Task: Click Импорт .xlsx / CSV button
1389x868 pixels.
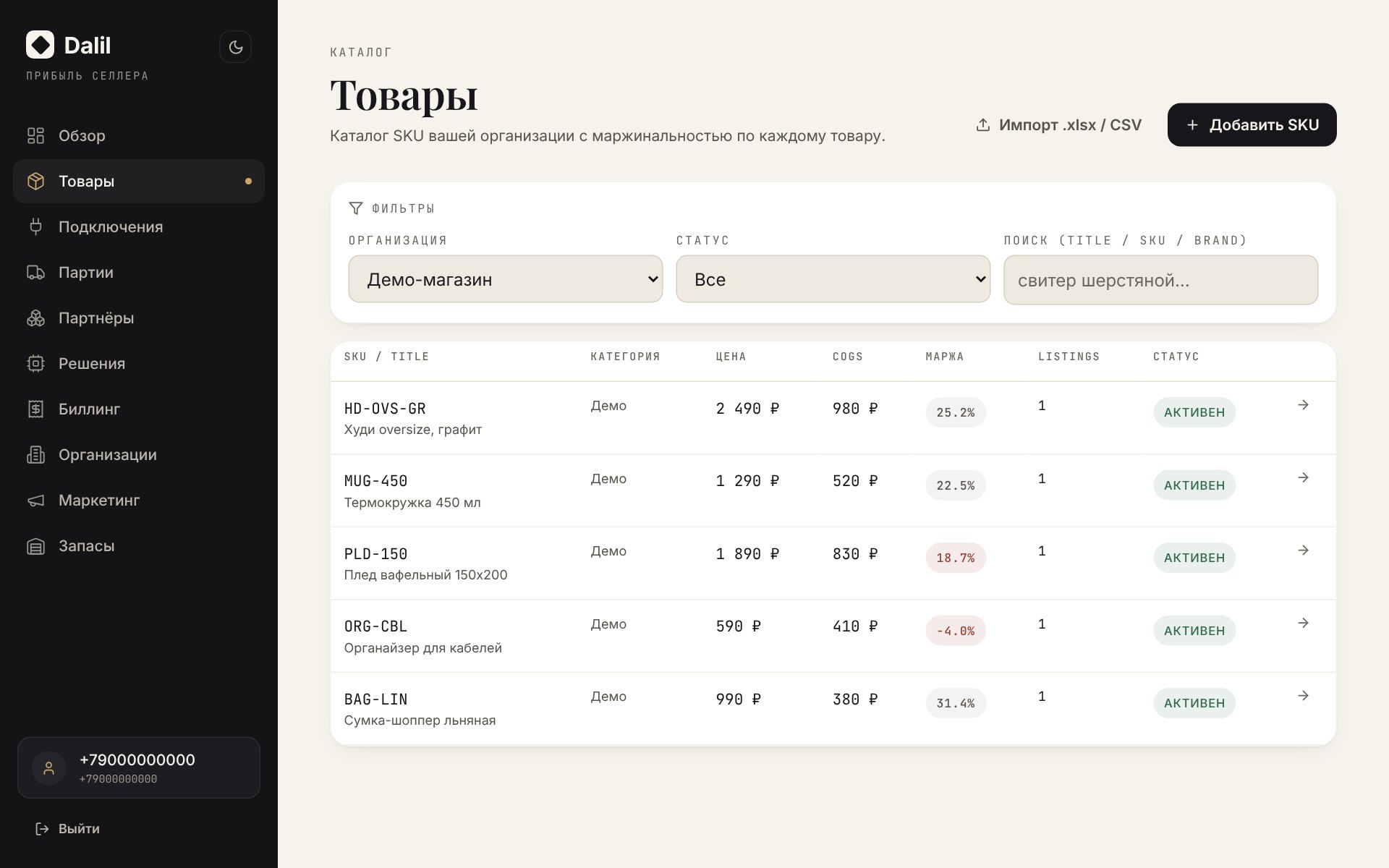Action: [1058, 125]
